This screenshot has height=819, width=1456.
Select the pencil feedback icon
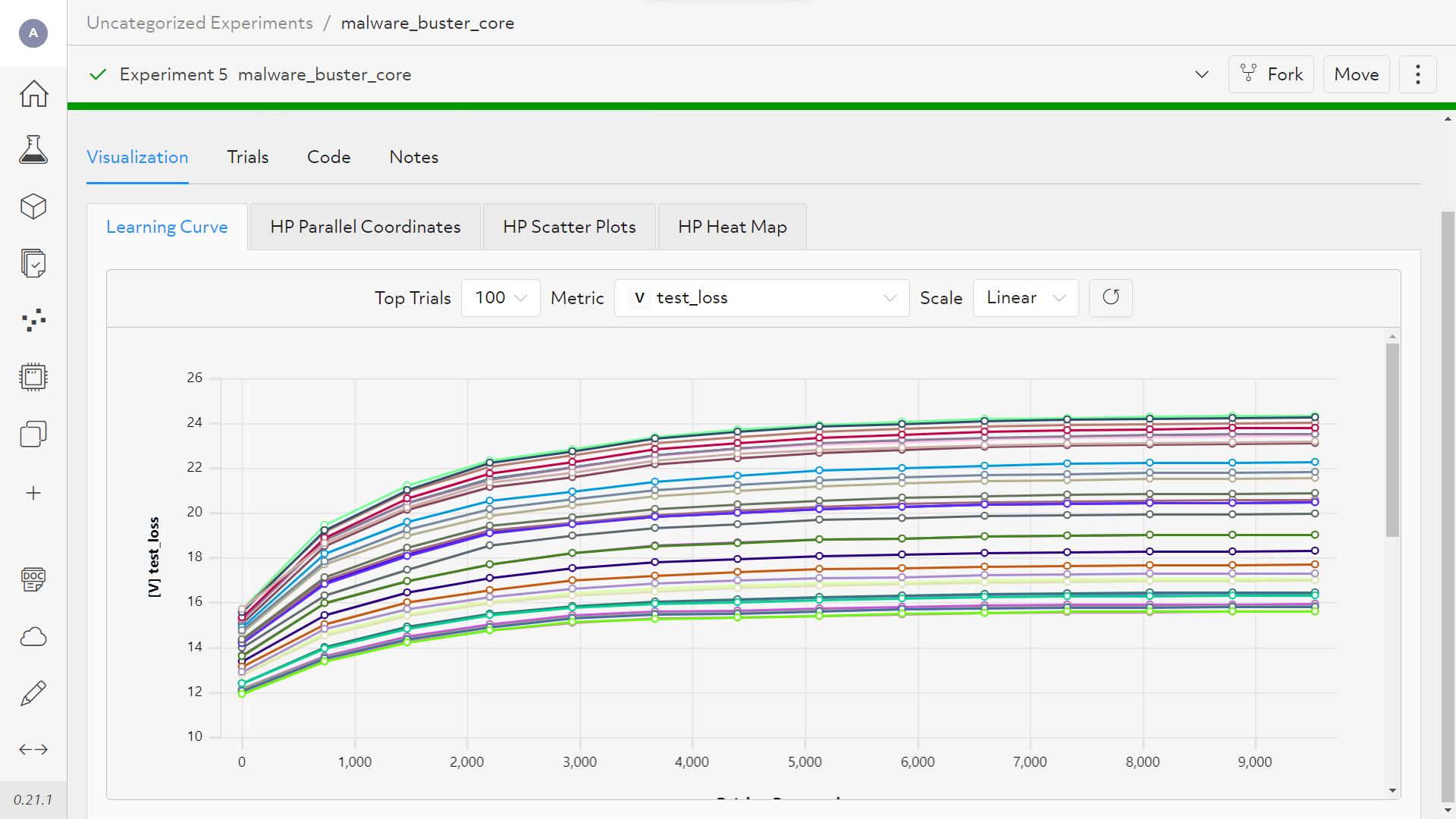33,692
